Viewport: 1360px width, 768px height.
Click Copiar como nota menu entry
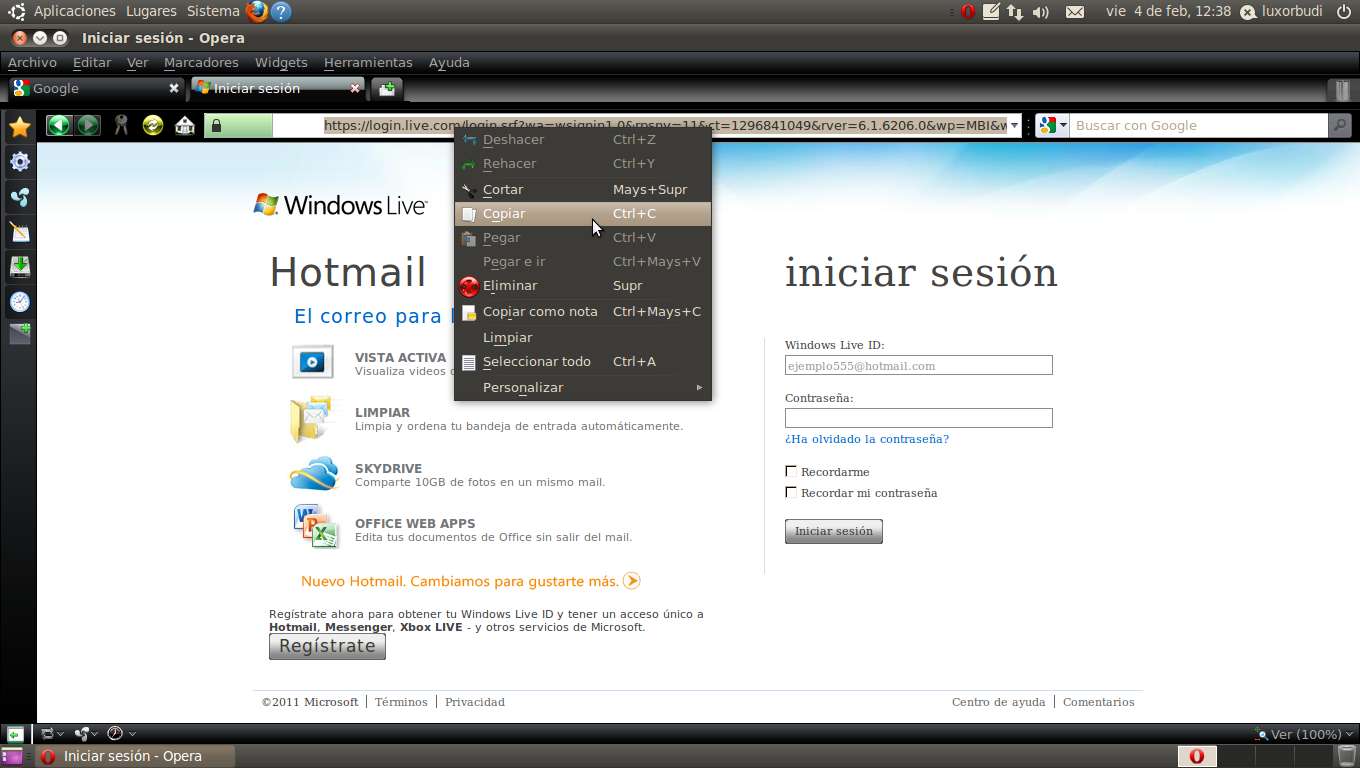coord(583,311)
